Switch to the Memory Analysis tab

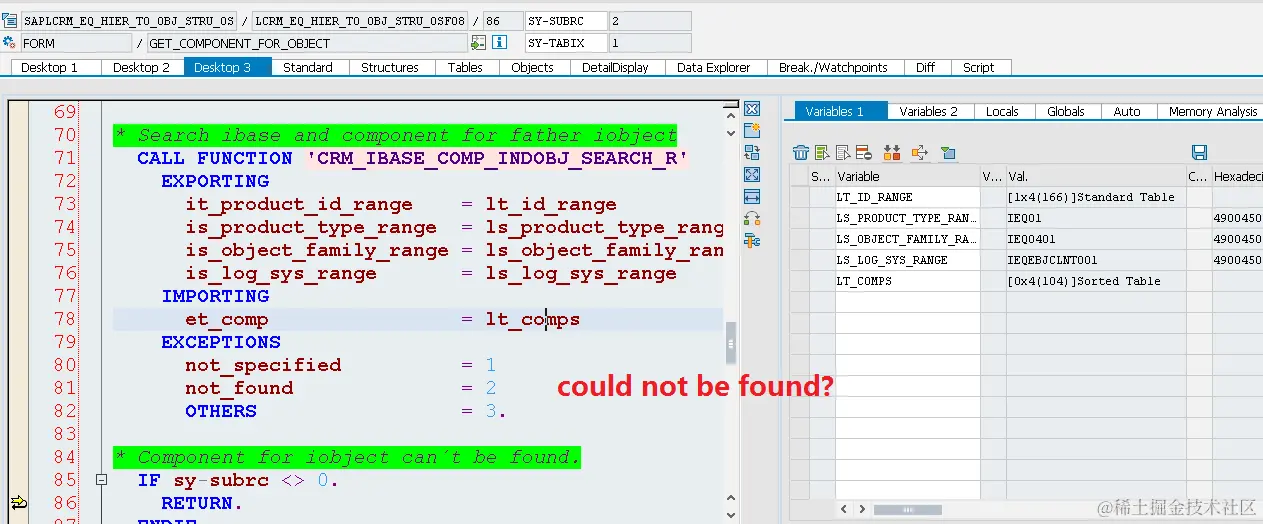[x=1211, y=111]
